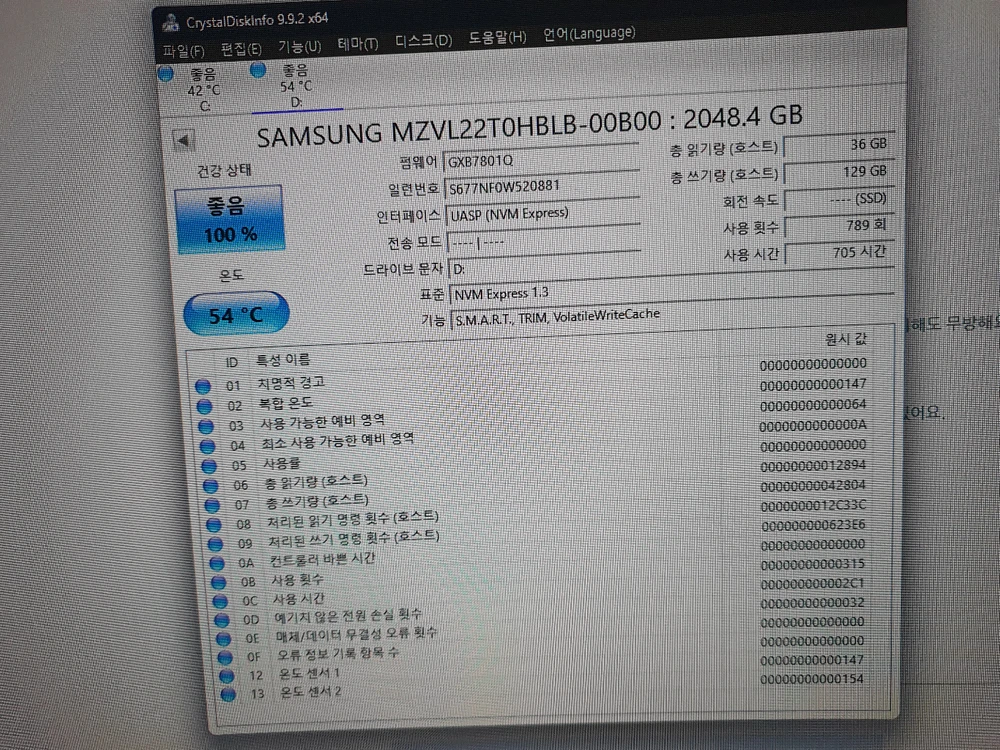The width and height of the screenshot is (1000, 750).
Task: Click the power on hours value 705 시간
Action: tap(840, 253)
